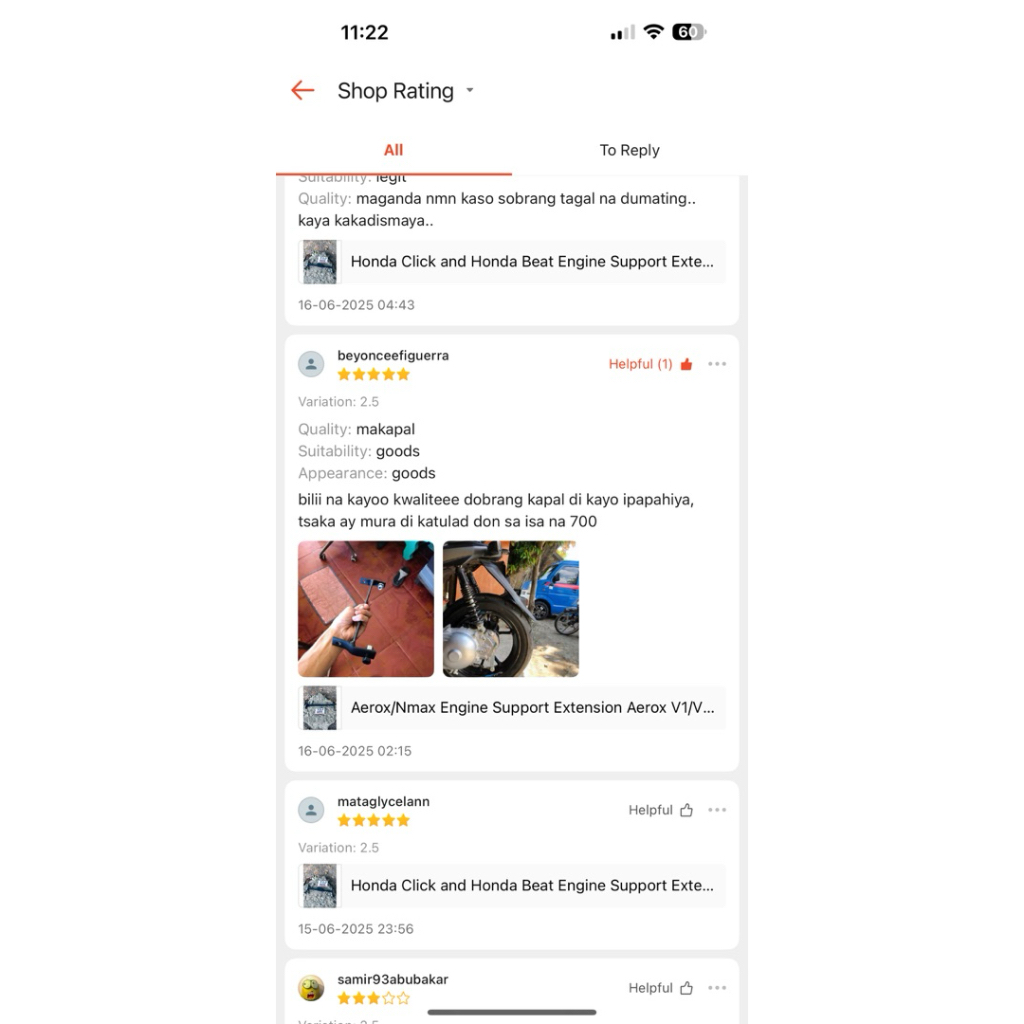Select the All tab

click(x=393, y=150)
